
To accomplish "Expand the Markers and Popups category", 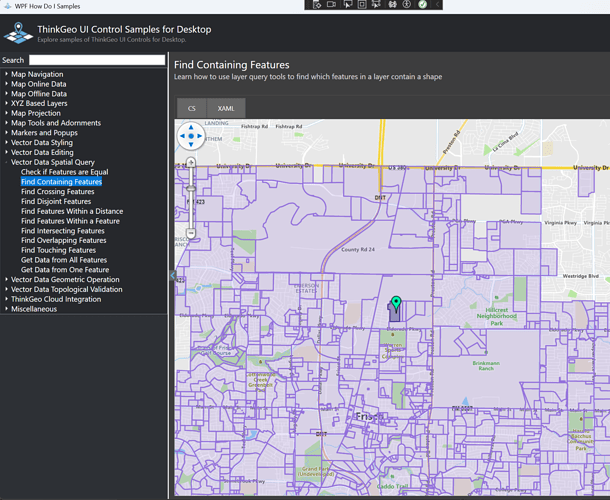I will (6, 133).
